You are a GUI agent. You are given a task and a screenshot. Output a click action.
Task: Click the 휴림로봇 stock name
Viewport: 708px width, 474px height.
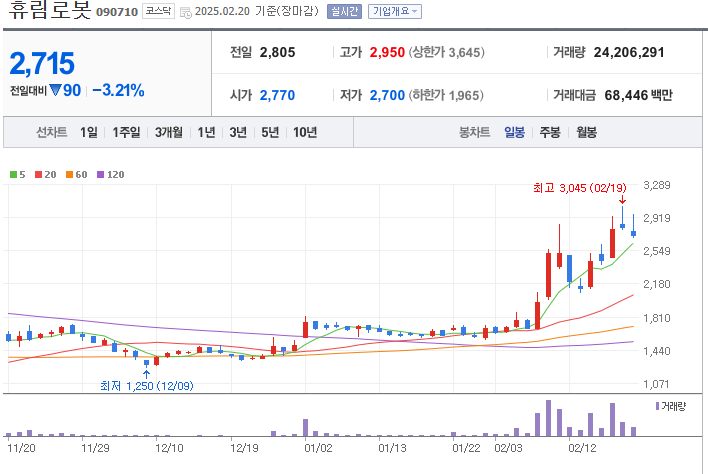50,10
